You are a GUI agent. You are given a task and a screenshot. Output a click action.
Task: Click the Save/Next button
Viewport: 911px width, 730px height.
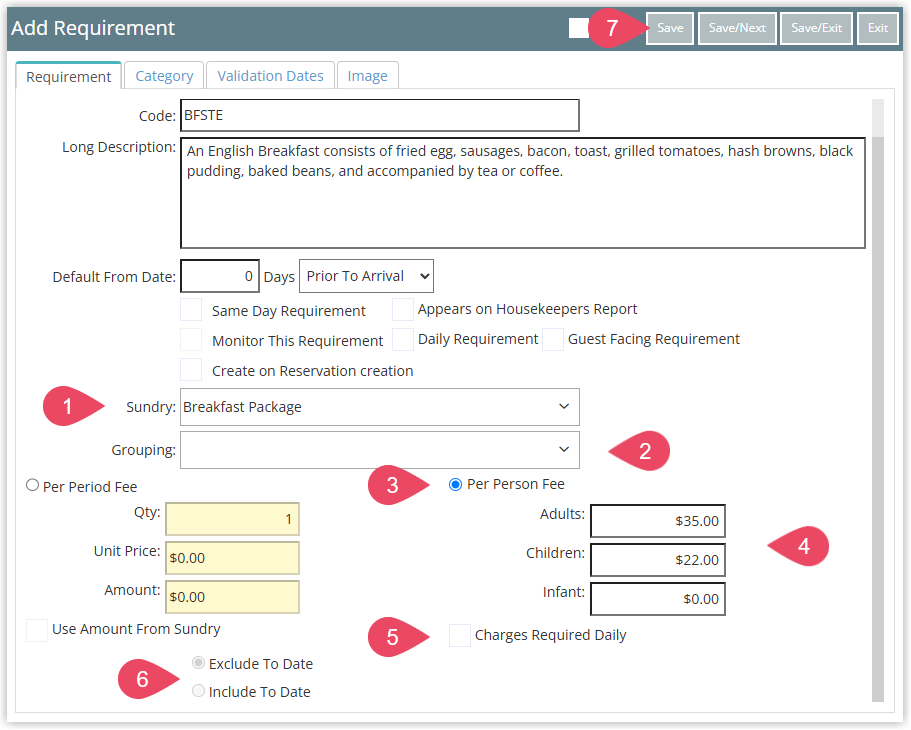pyautogui.click(x=737, y=28)
